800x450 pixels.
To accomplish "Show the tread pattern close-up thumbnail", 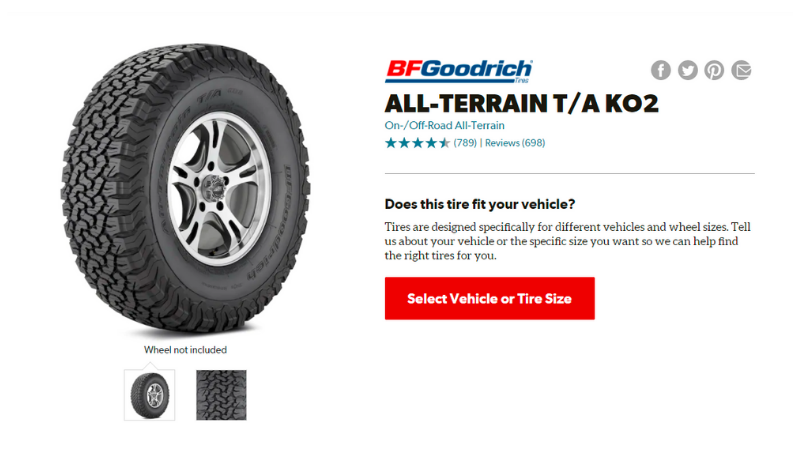I will point(221,395).
